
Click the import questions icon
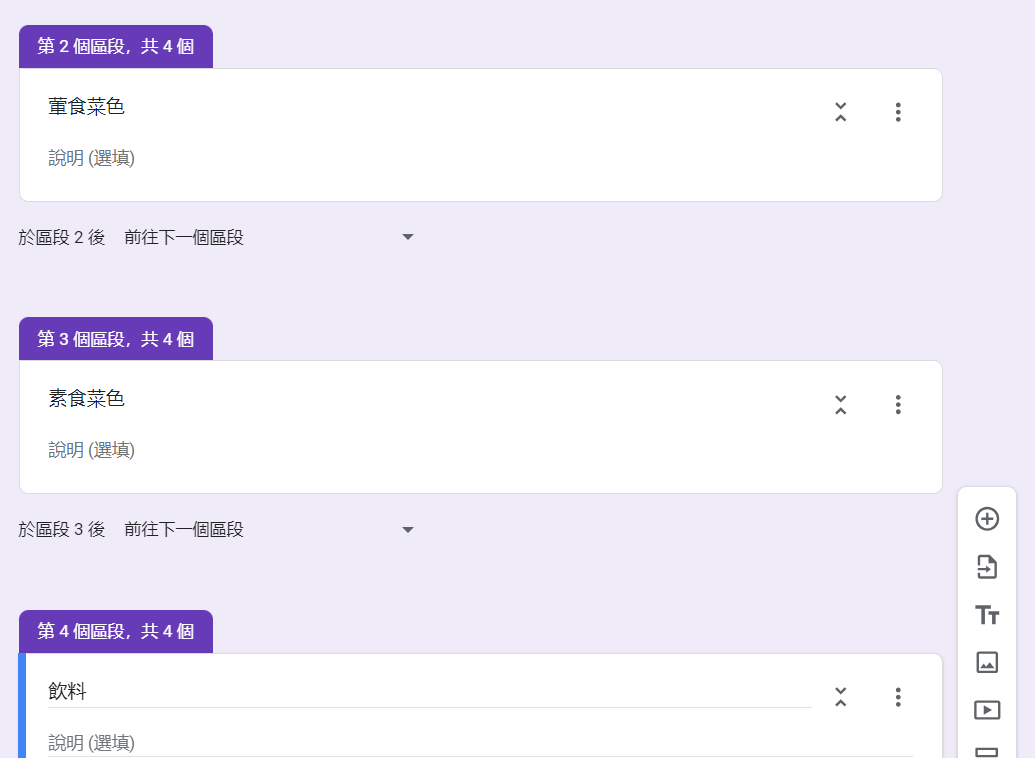coord(987,567)
